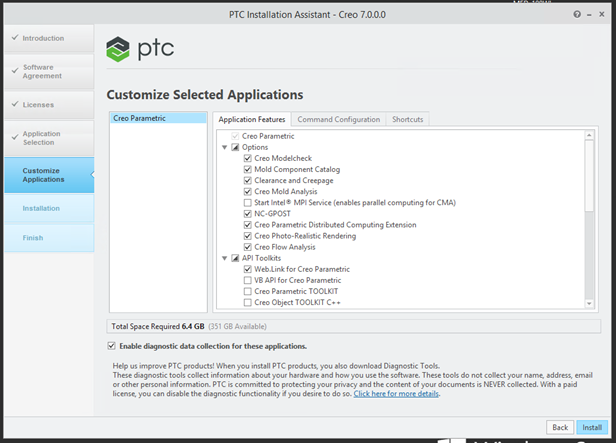Viewport: 616px width, 443px height.
Task: Click feature list scrollbar down arrow
Action: [589, 303]
